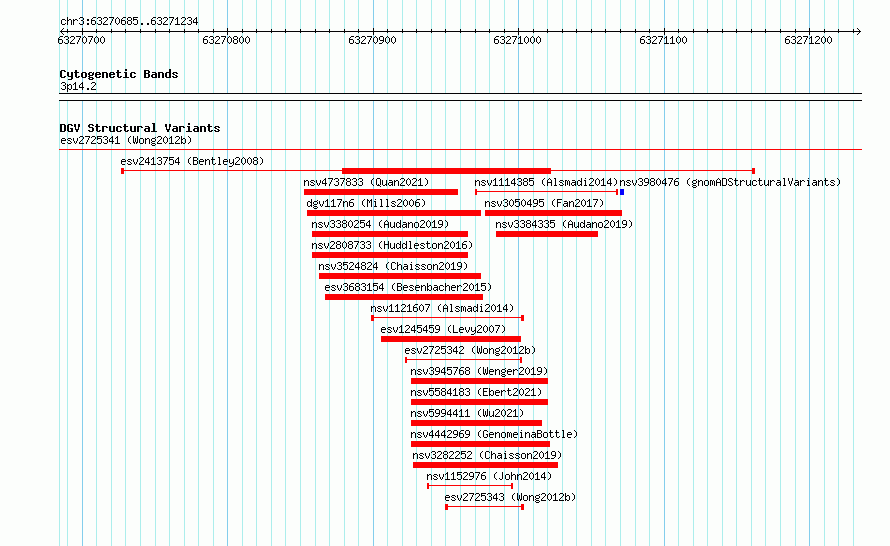Viewport: 890px width, 546px height.
Task: Click the chr3:63270685..63271234 region label
Action: pyautogui.click(x=129, y=21)
